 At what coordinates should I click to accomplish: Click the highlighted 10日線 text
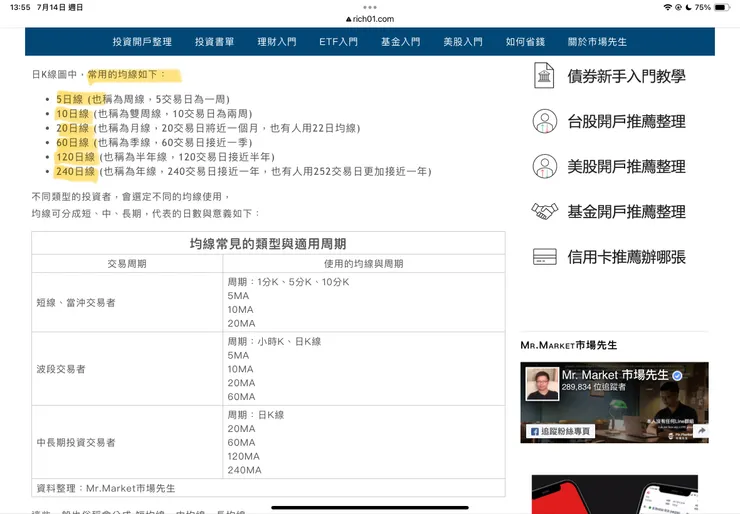click(72, 114)
